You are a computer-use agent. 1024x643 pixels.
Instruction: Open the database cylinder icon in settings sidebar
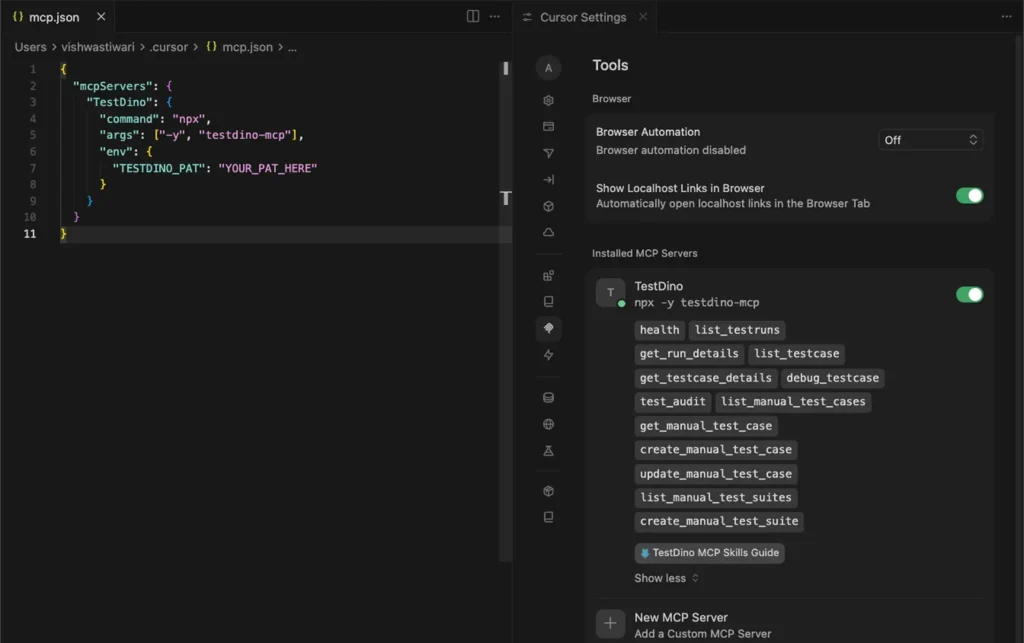pyautogui.click(x=548, y=398)
